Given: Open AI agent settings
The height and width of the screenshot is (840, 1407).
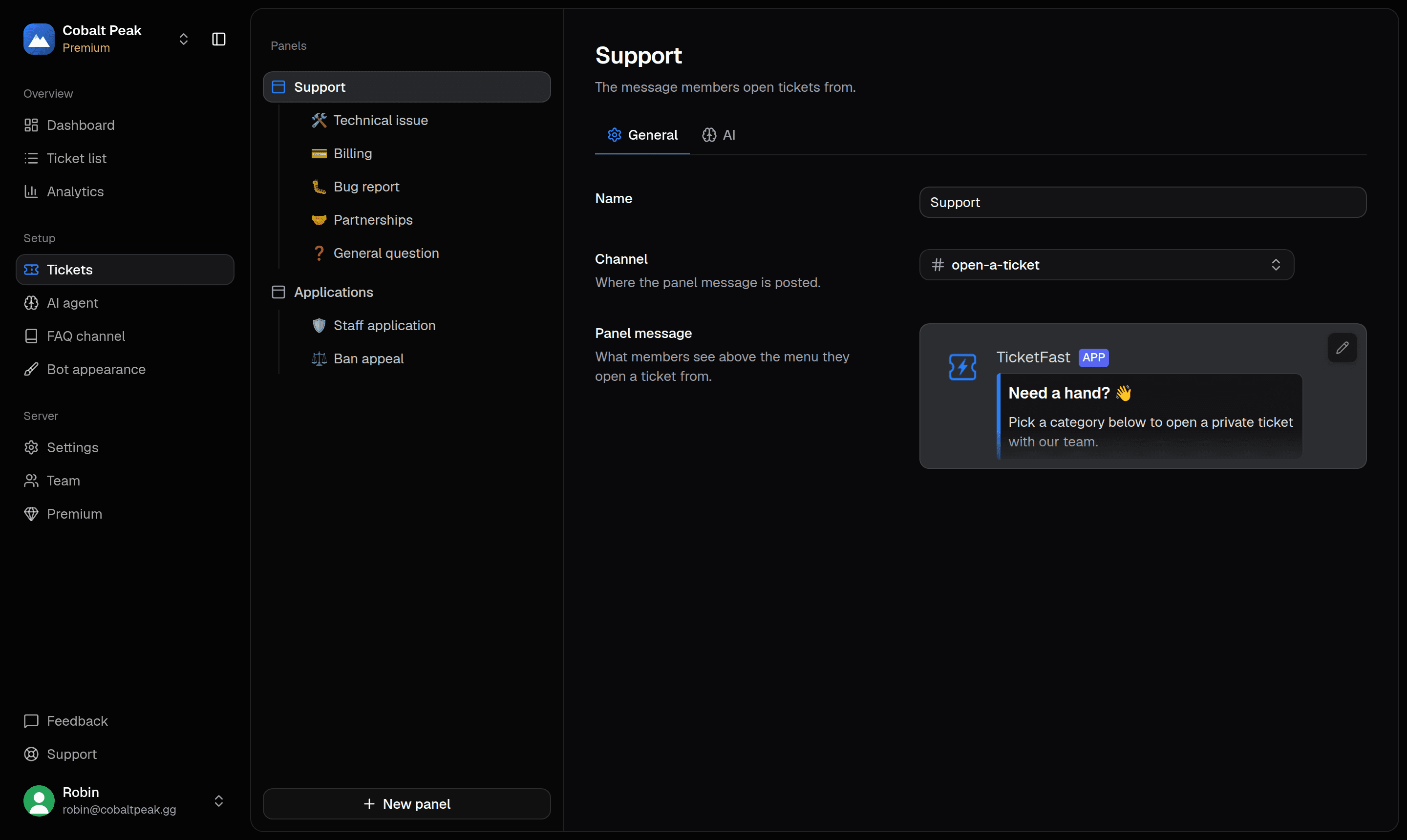Looking at the screenshot, I should click(125, 303).
